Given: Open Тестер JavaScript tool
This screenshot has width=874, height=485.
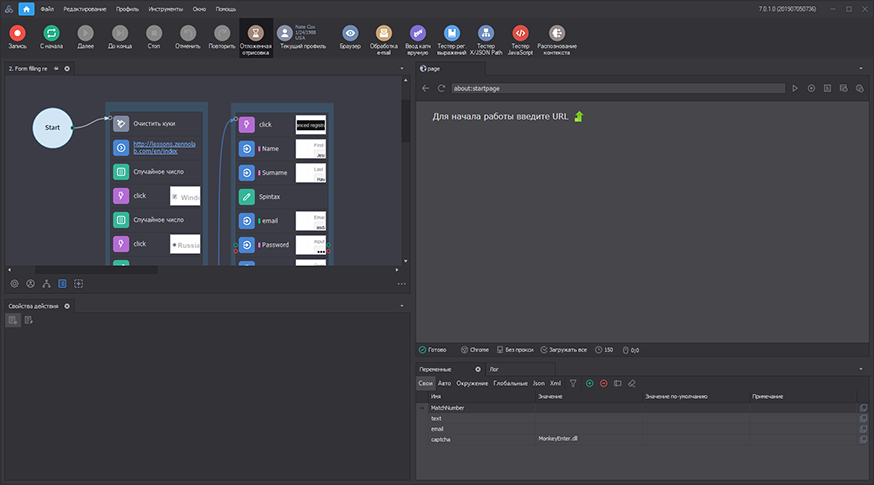Looking at the screenshot, I should [520, 40].
